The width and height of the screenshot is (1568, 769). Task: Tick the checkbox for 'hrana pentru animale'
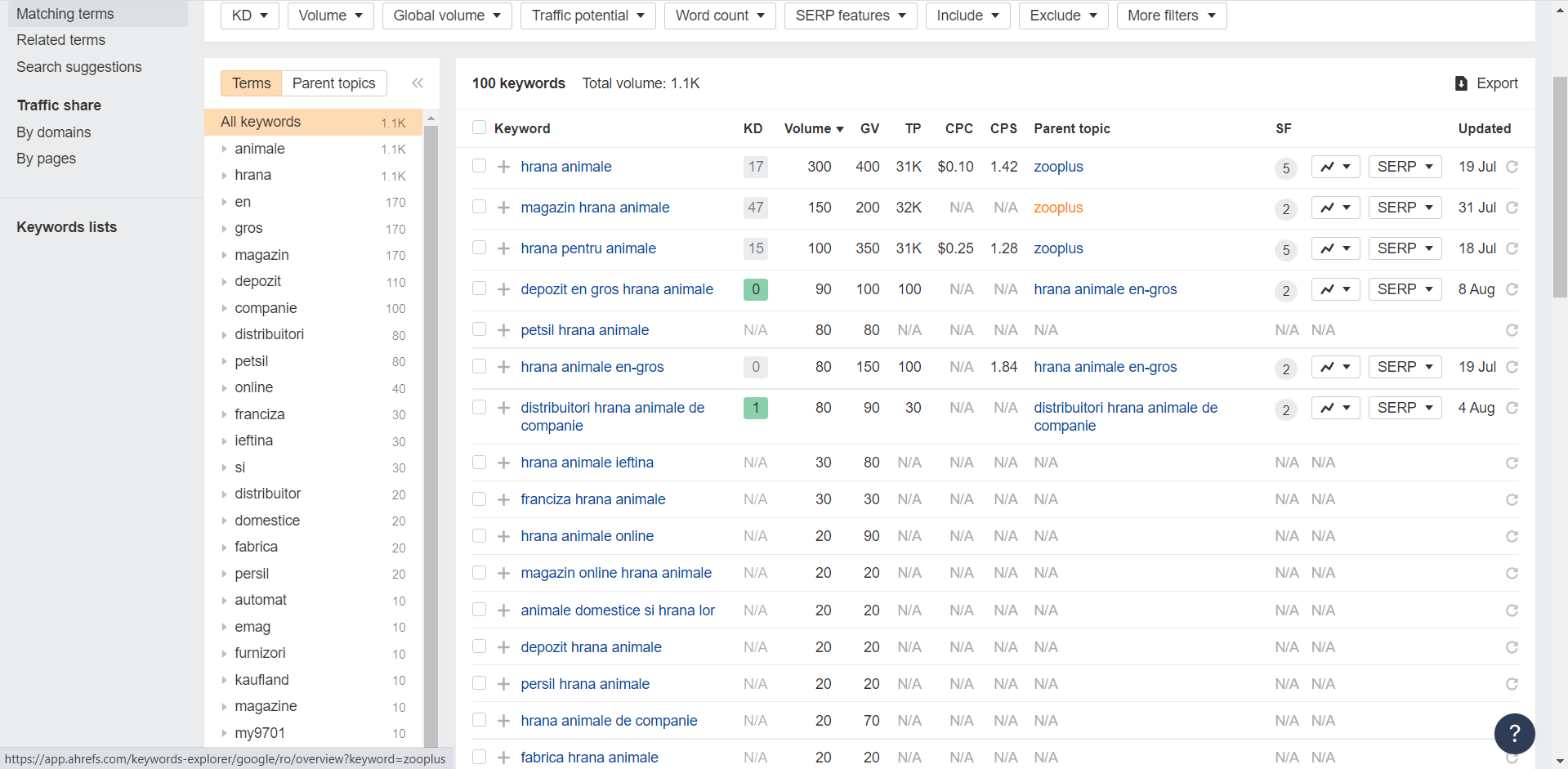pos(480,248)
